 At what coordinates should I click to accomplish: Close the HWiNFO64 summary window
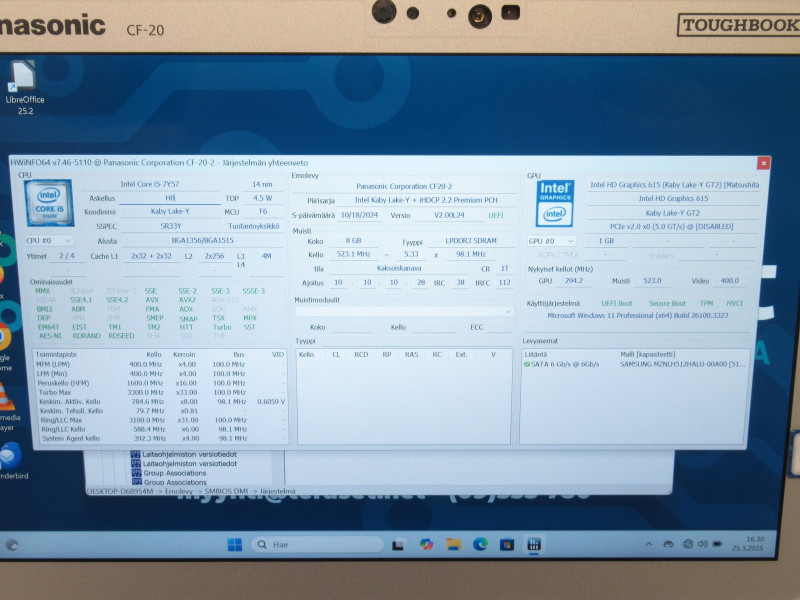click(763, 163)
